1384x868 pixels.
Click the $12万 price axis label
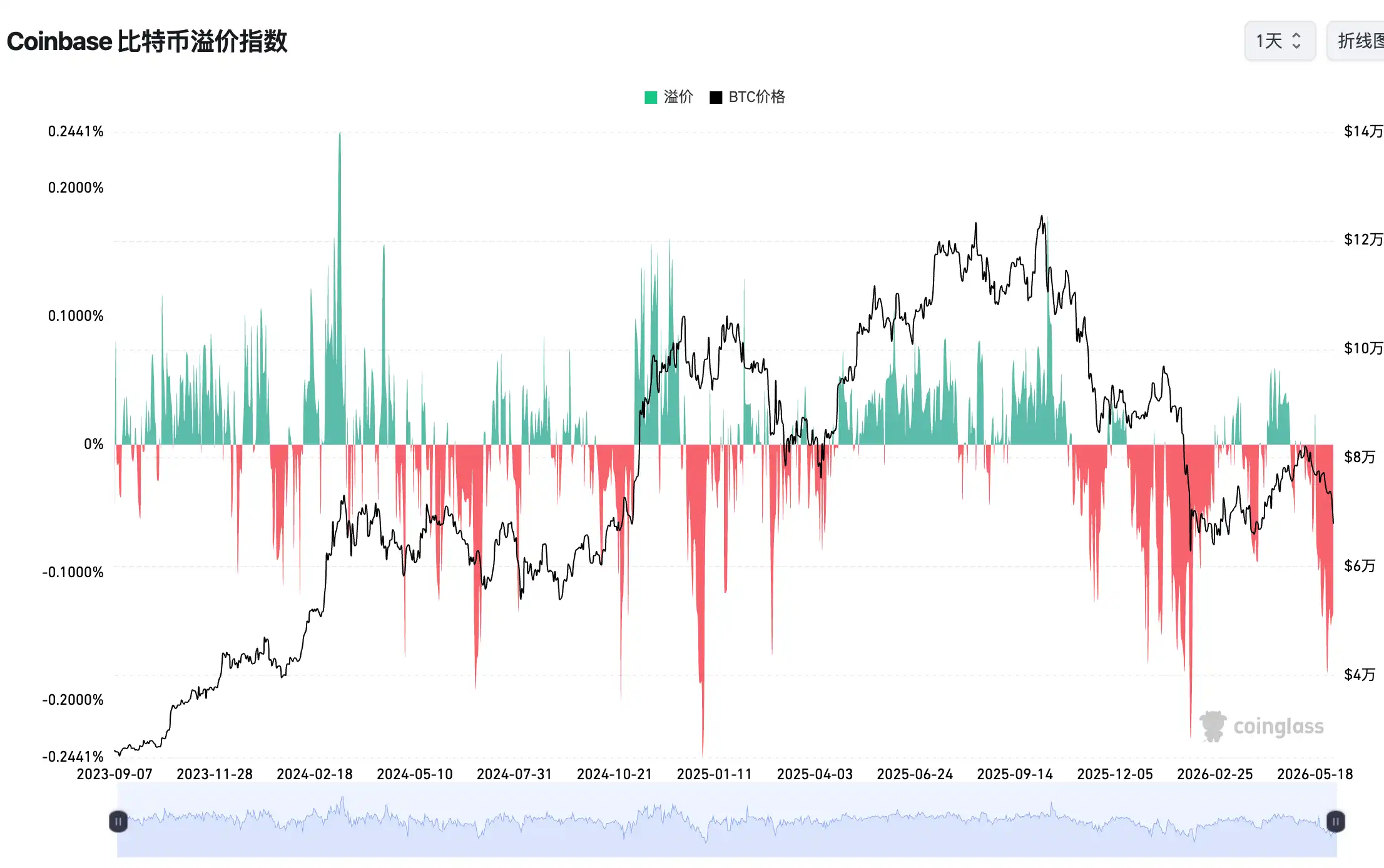pyautogui.click(x=1363, y=240)
